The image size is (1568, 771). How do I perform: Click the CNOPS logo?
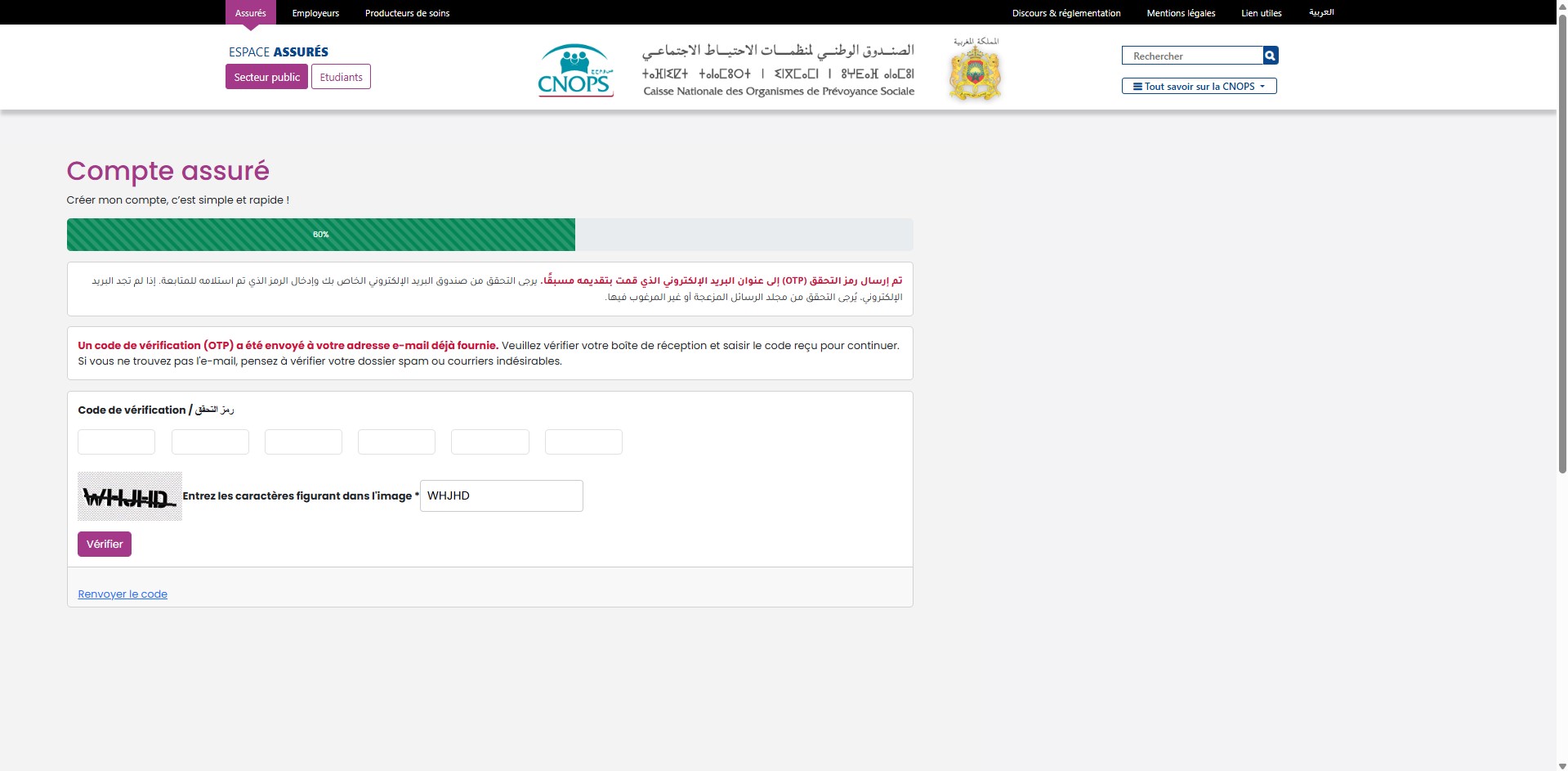574,71
